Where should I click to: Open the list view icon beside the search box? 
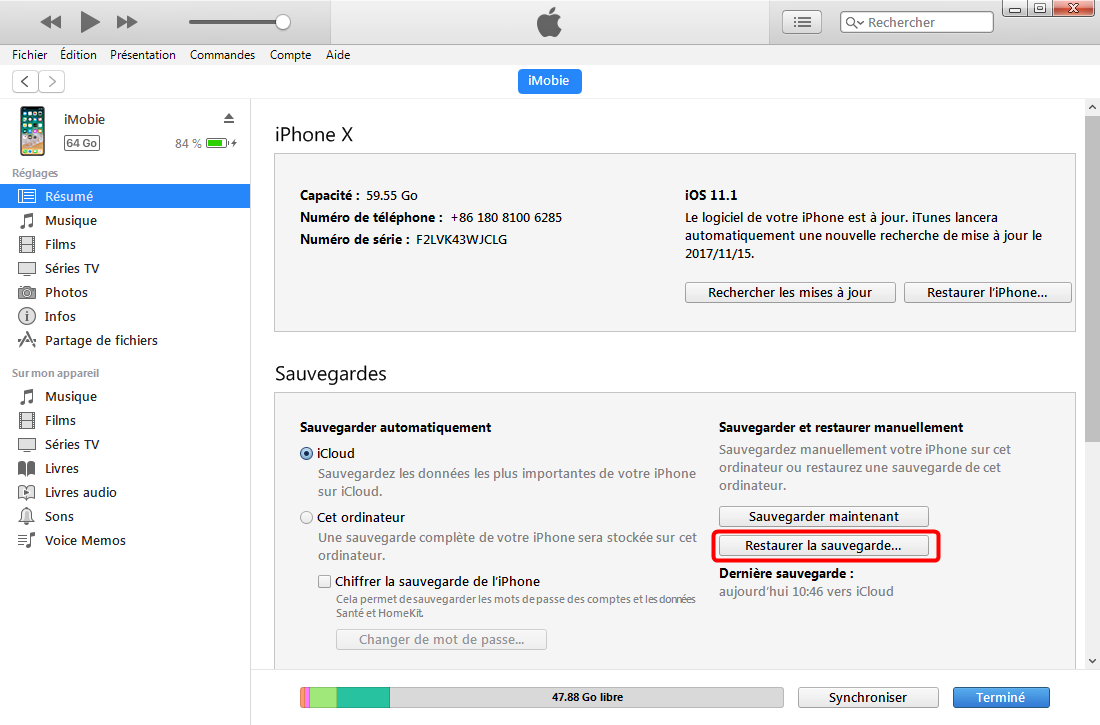[x=801, y=22]
